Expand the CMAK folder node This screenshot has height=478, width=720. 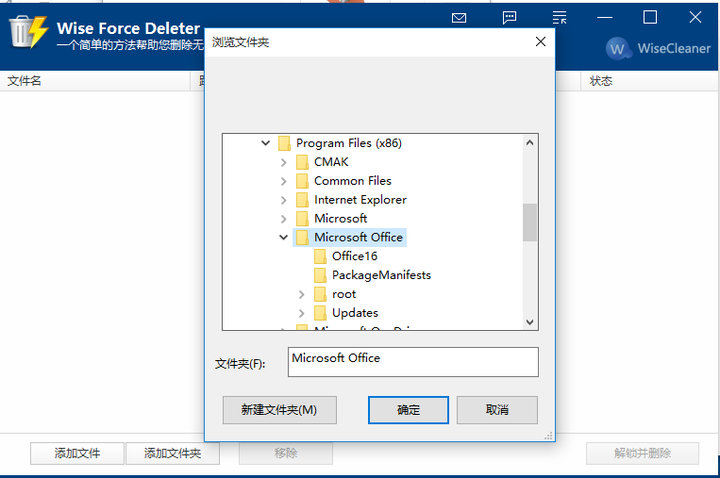coord(284,162)
